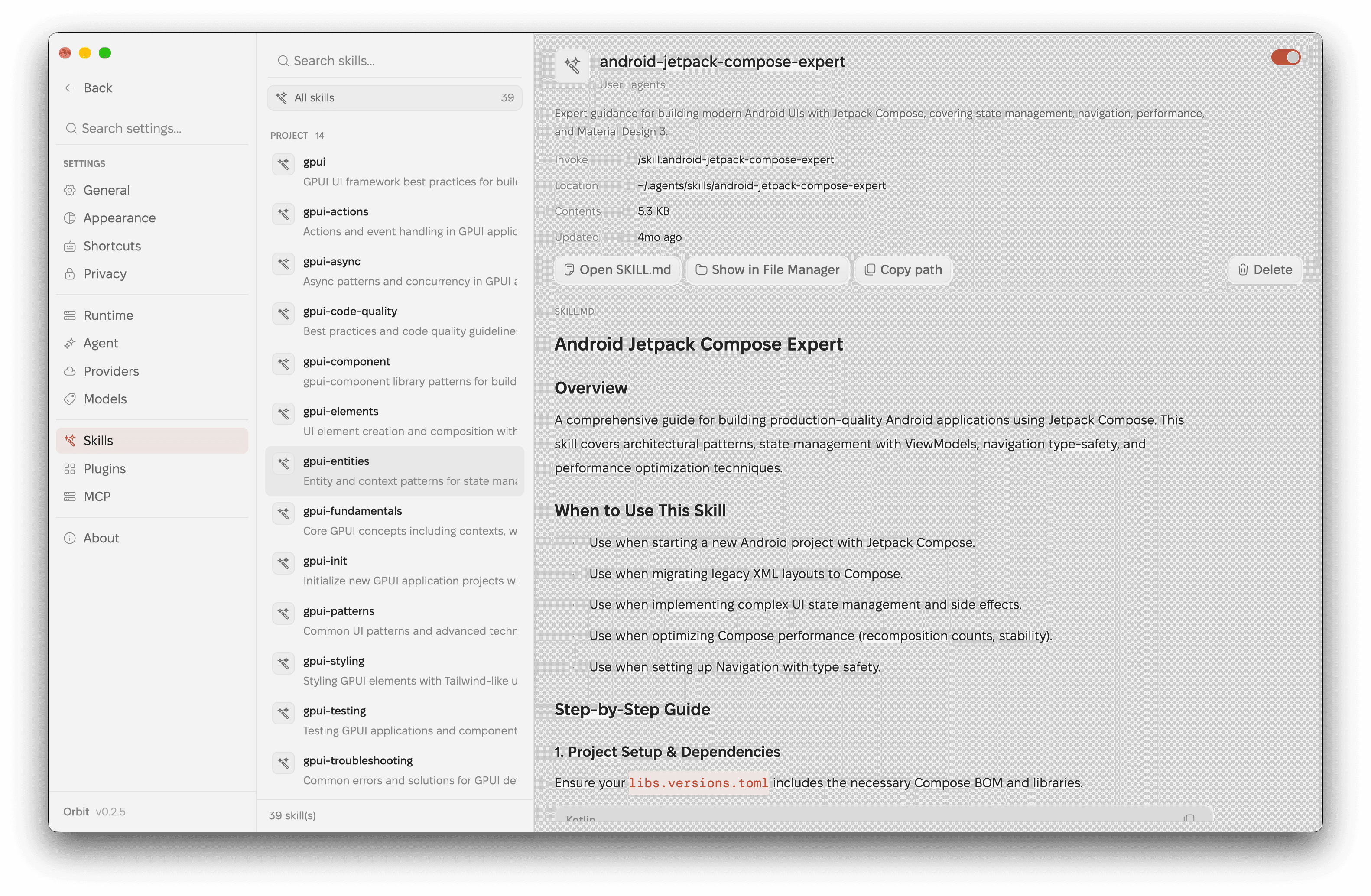This screenshot has width=1371, height=896.
Task: Click the location path ~/.agents/skills/android-jetpack-compose-expert
Action: [x=761, y=185]
